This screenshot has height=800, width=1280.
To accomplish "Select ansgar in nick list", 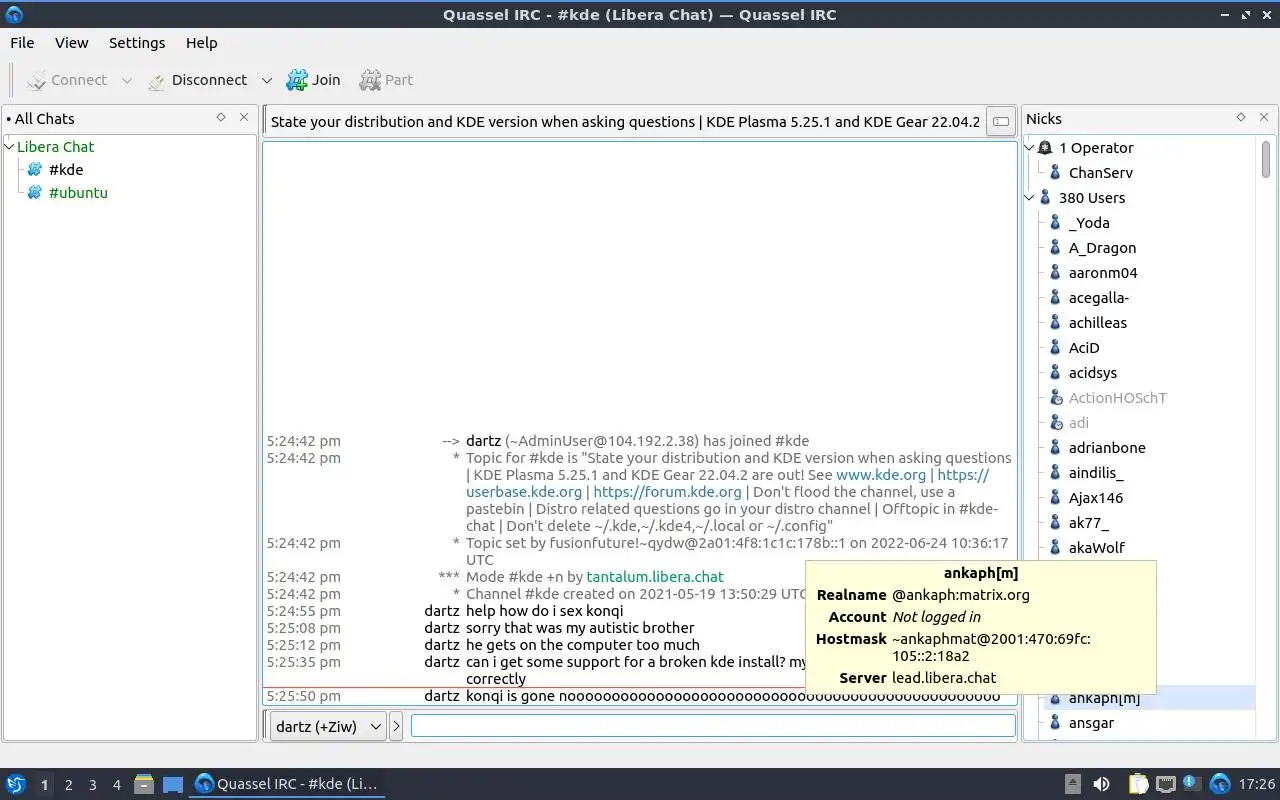I will click(x=1091, y=723).
